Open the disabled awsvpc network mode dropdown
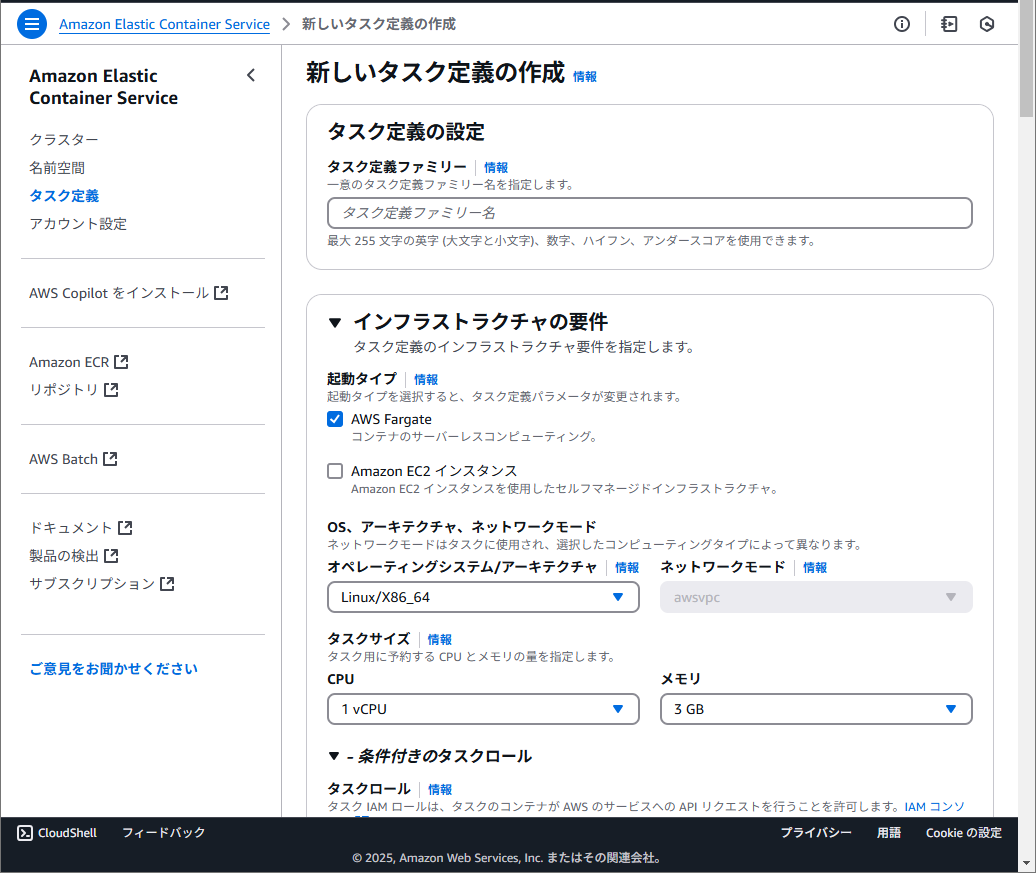Image resolution: width=1036 pixels, height=873 pixels. pyautogui.click(x=816, y=597)
